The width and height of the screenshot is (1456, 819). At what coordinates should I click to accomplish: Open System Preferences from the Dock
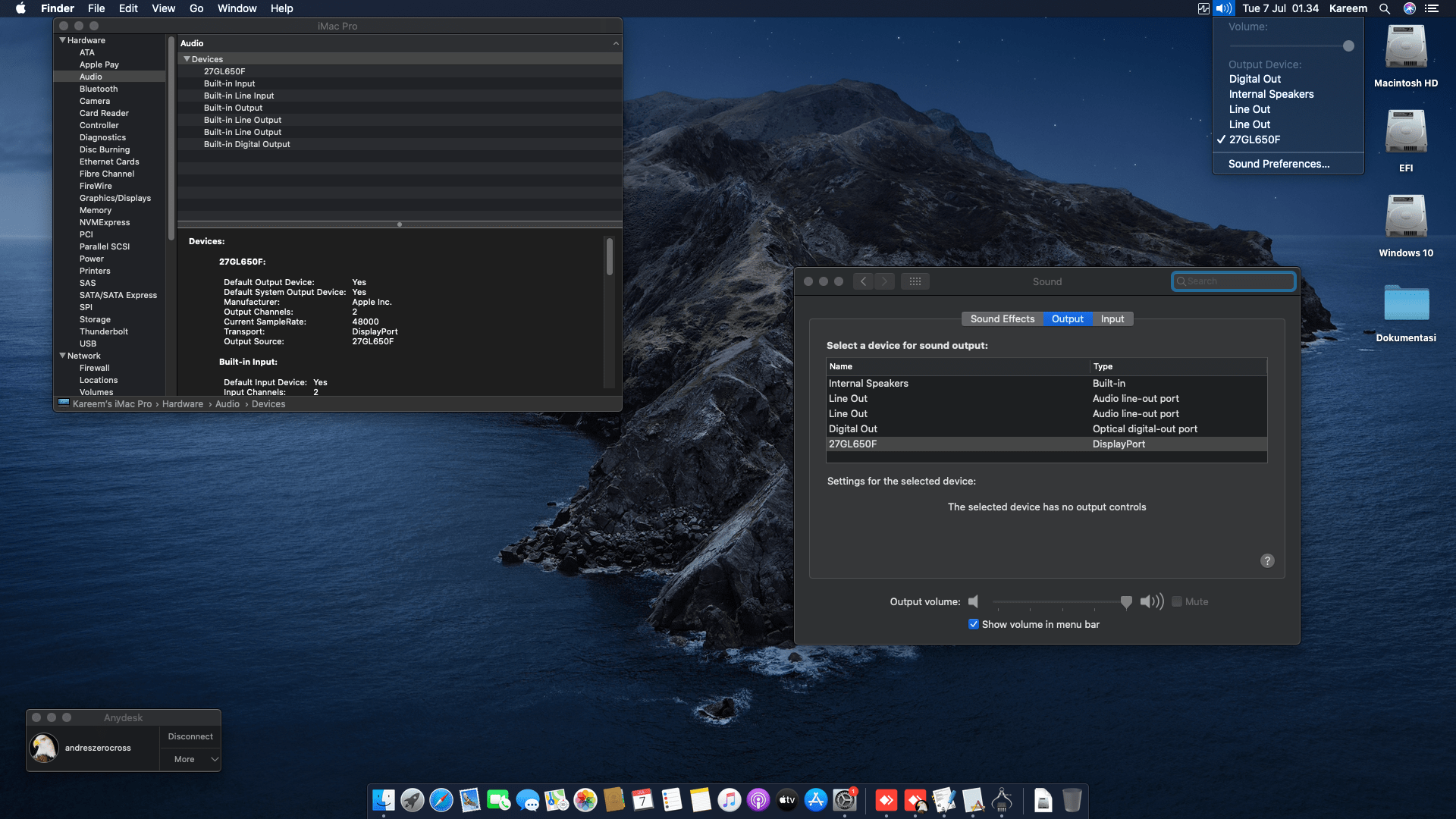tap(845, 800)
